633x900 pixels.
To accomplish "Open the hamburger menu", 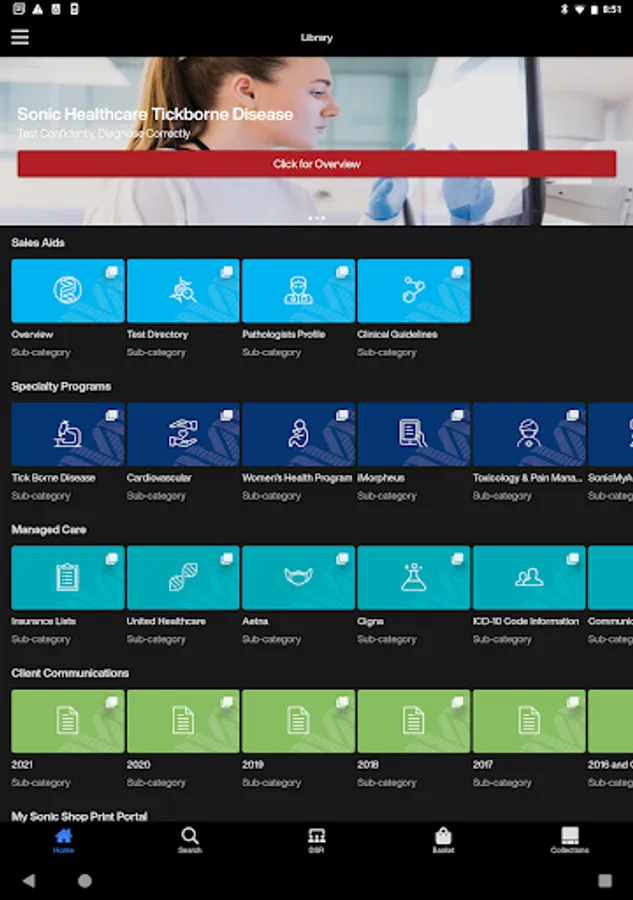I will click(20, 37).
